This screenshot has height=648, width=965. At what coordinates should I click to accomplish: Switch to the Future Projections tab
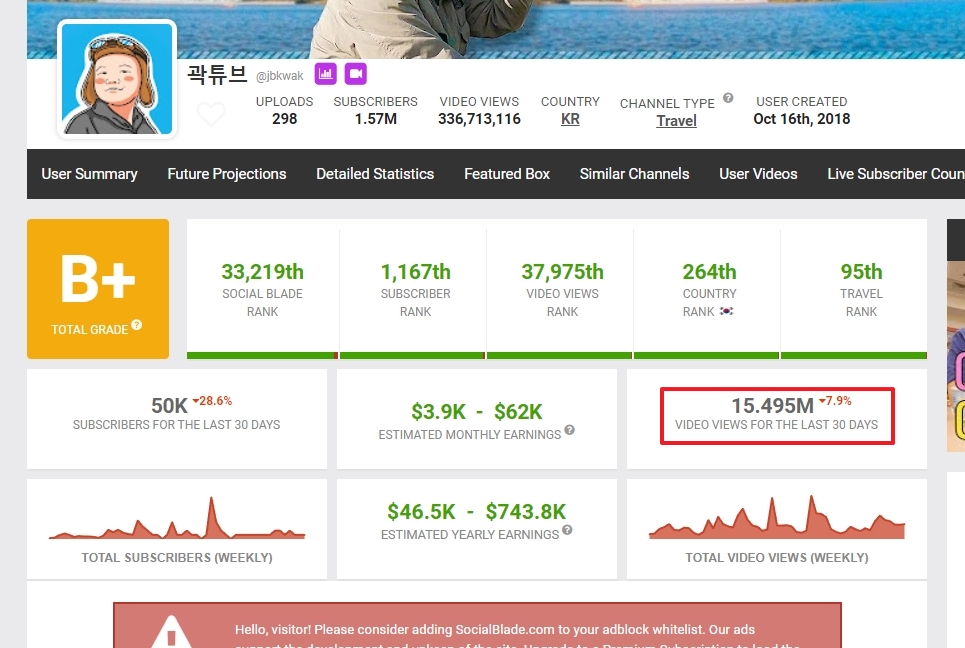tap(227, 174)
